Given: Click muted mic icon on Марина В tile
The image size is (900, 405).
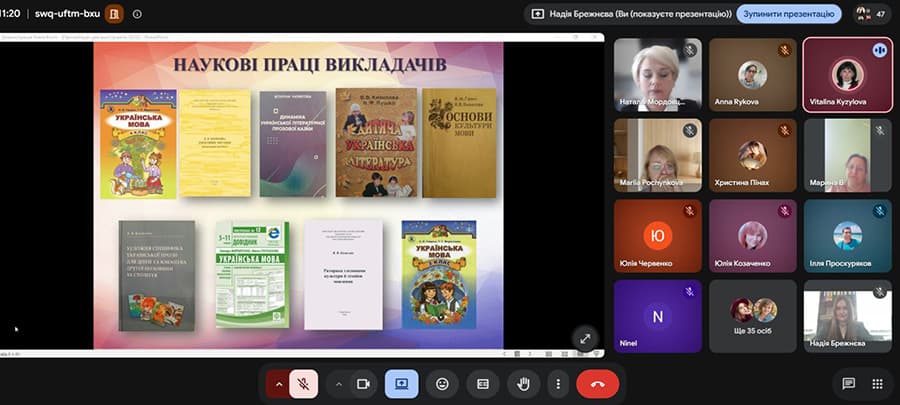Looking at the screenshot, I should 879,131.
